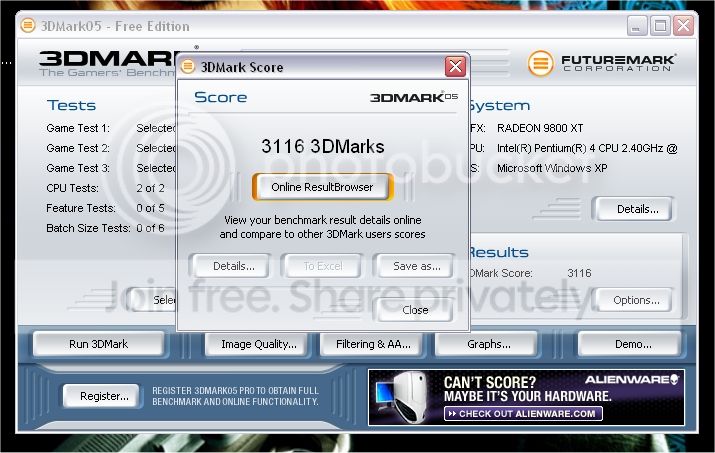Click the 'Batch Size Tests:' label
Viewport: 715px width, 453px height.
coord(88,228)
